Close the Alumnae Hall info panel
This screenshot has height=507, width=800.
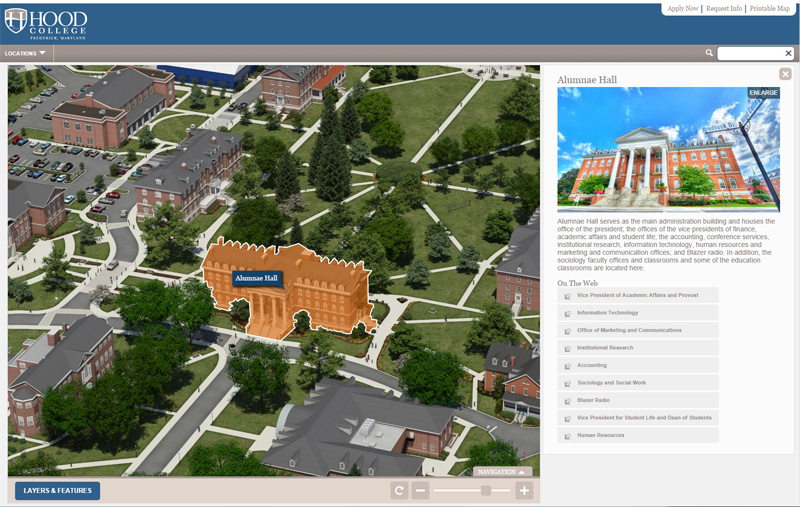point(785,74)
